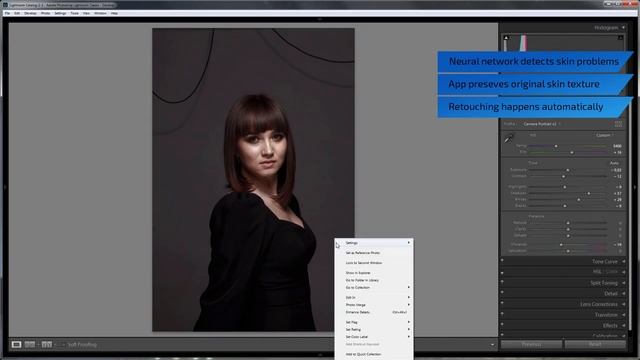Open the Set Flag submenu
This screenshot has height=360, width=640.
374,322
